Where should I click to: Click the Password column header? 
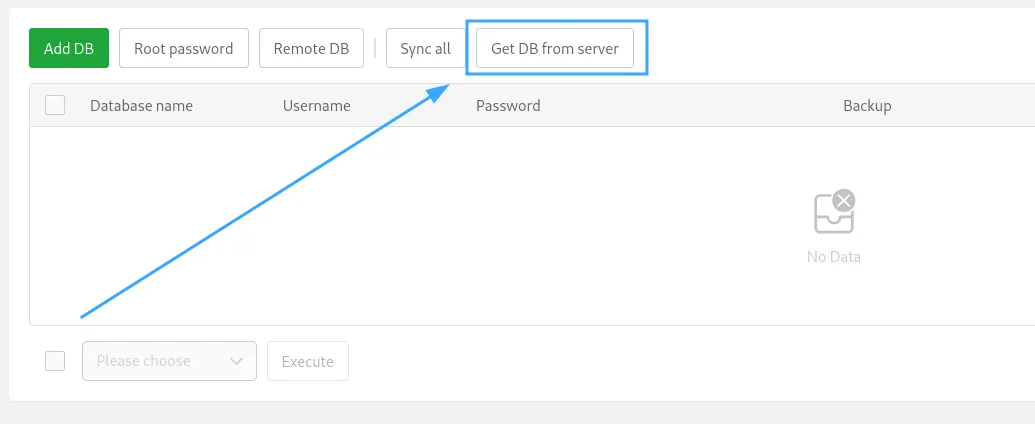pos(508,106)
